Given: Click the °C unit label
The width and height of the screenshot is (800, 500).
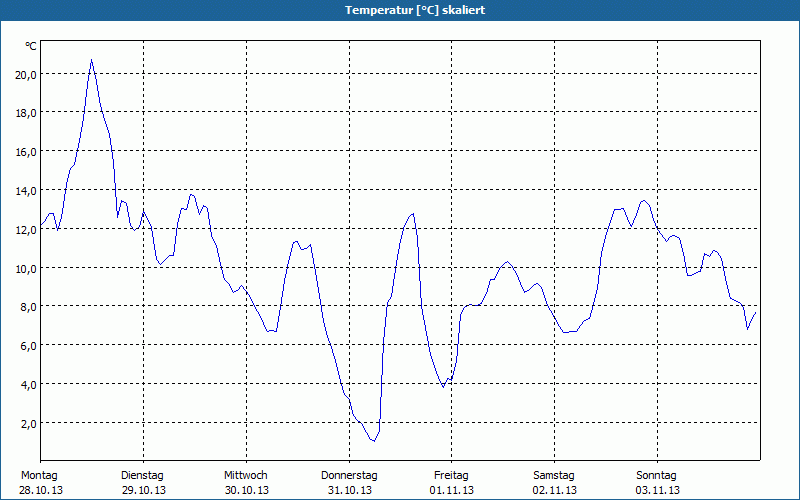Looking at the screenshot, I should (x=31, y=46).
